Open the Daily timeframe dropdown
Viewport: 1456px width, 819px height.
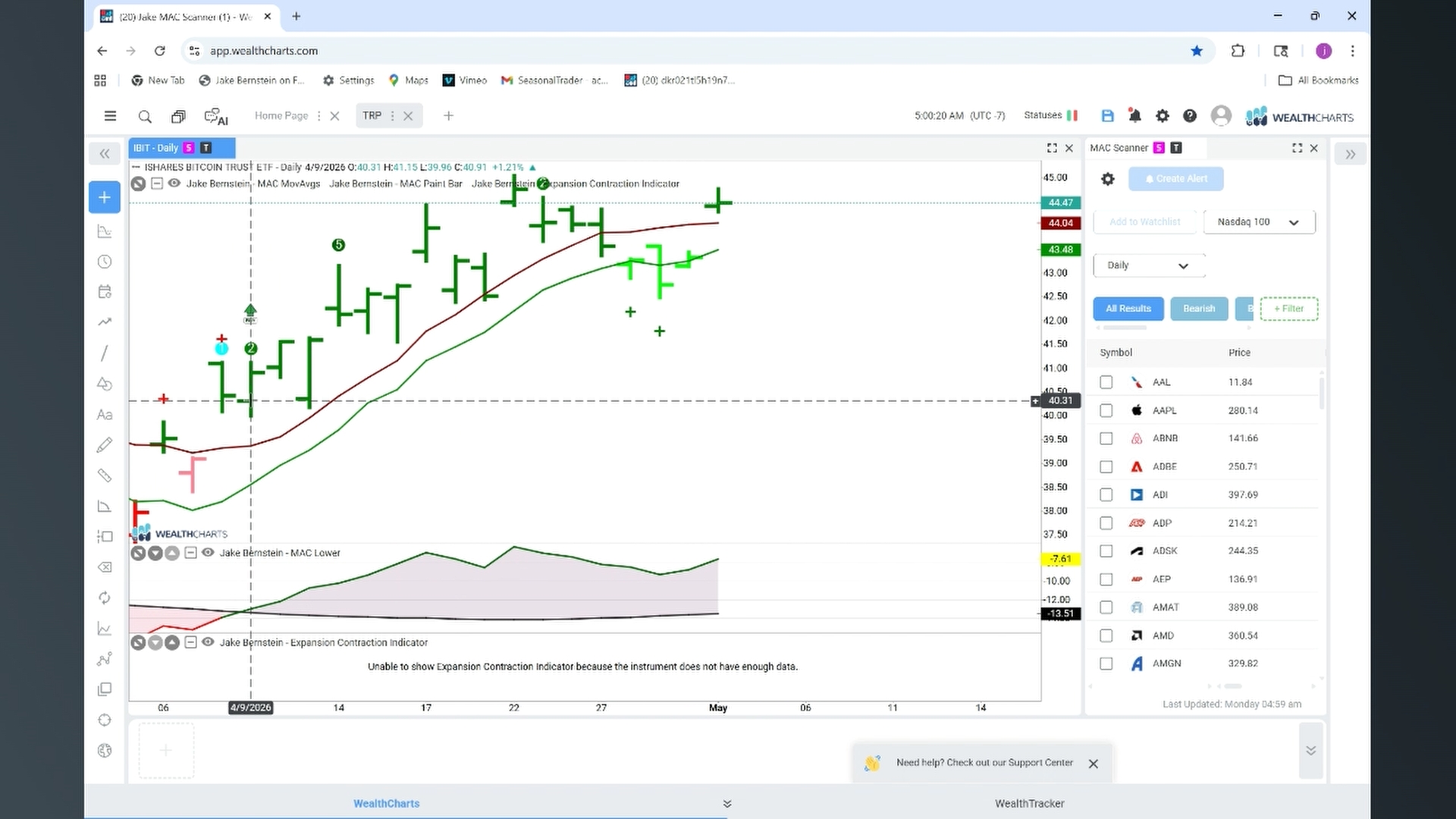[1149, 265]
